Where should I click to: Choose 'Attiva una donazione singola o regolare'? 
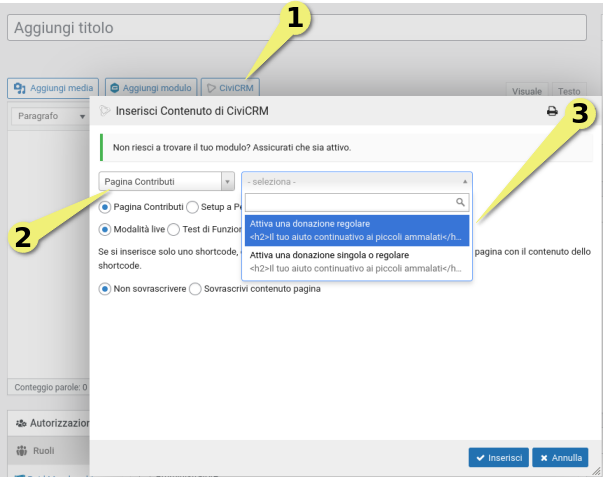[357, 262]
